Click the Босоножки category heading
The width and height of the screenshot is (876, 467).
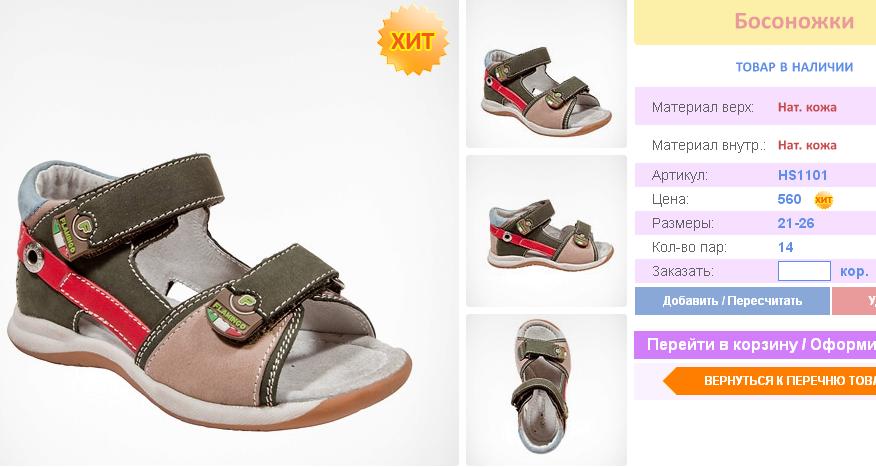(794, 21)
